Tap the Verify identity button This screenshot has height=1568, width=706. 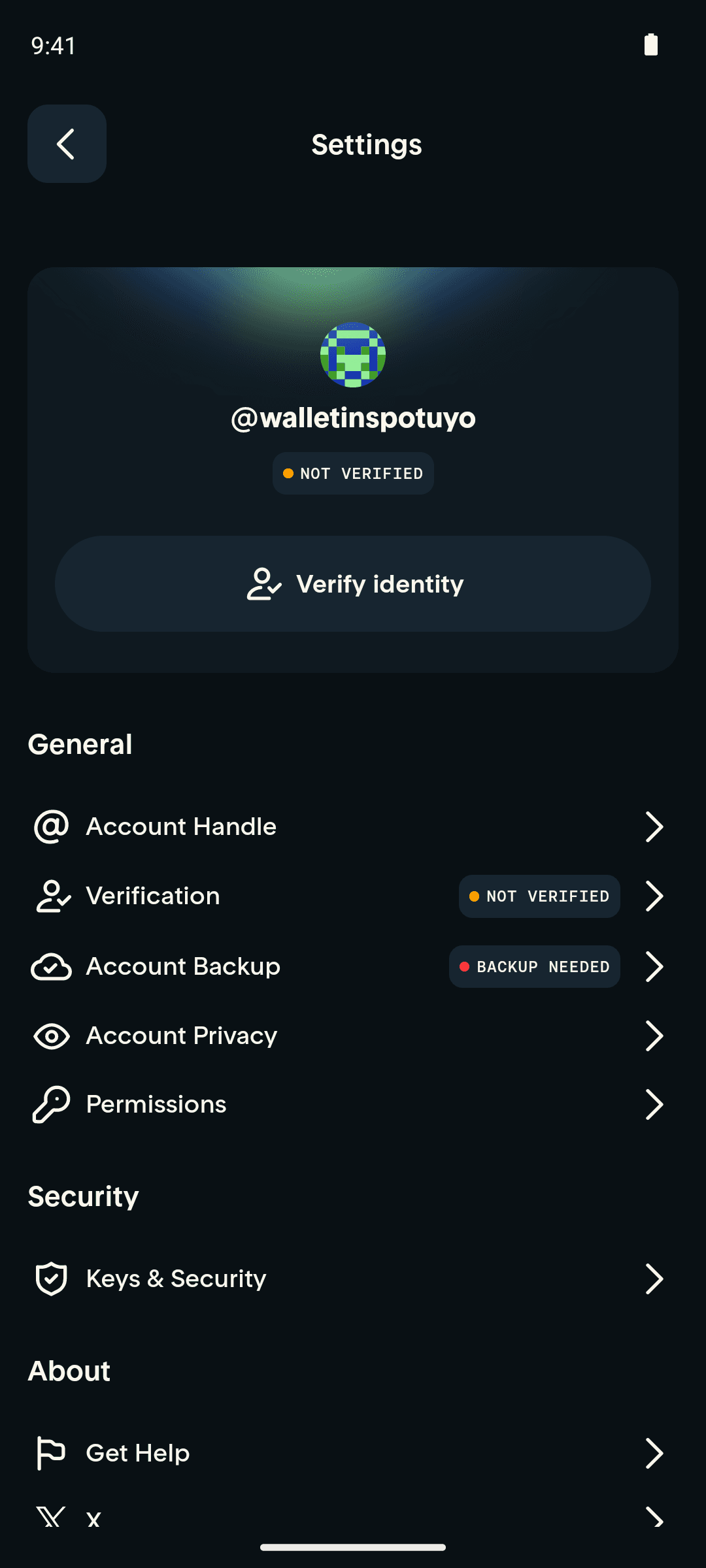pyautogui.click(x=353, y=583)
